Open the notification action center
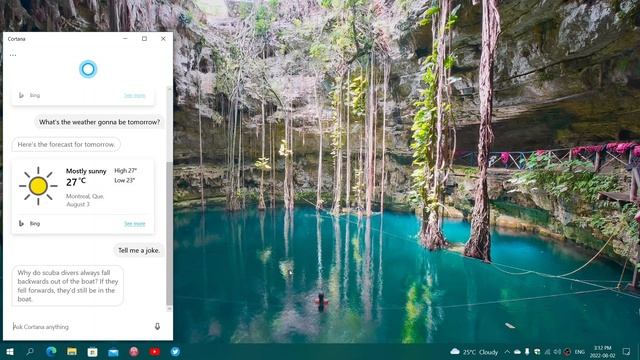The height and width of the screenshot is (360, 640). point(626,351)
